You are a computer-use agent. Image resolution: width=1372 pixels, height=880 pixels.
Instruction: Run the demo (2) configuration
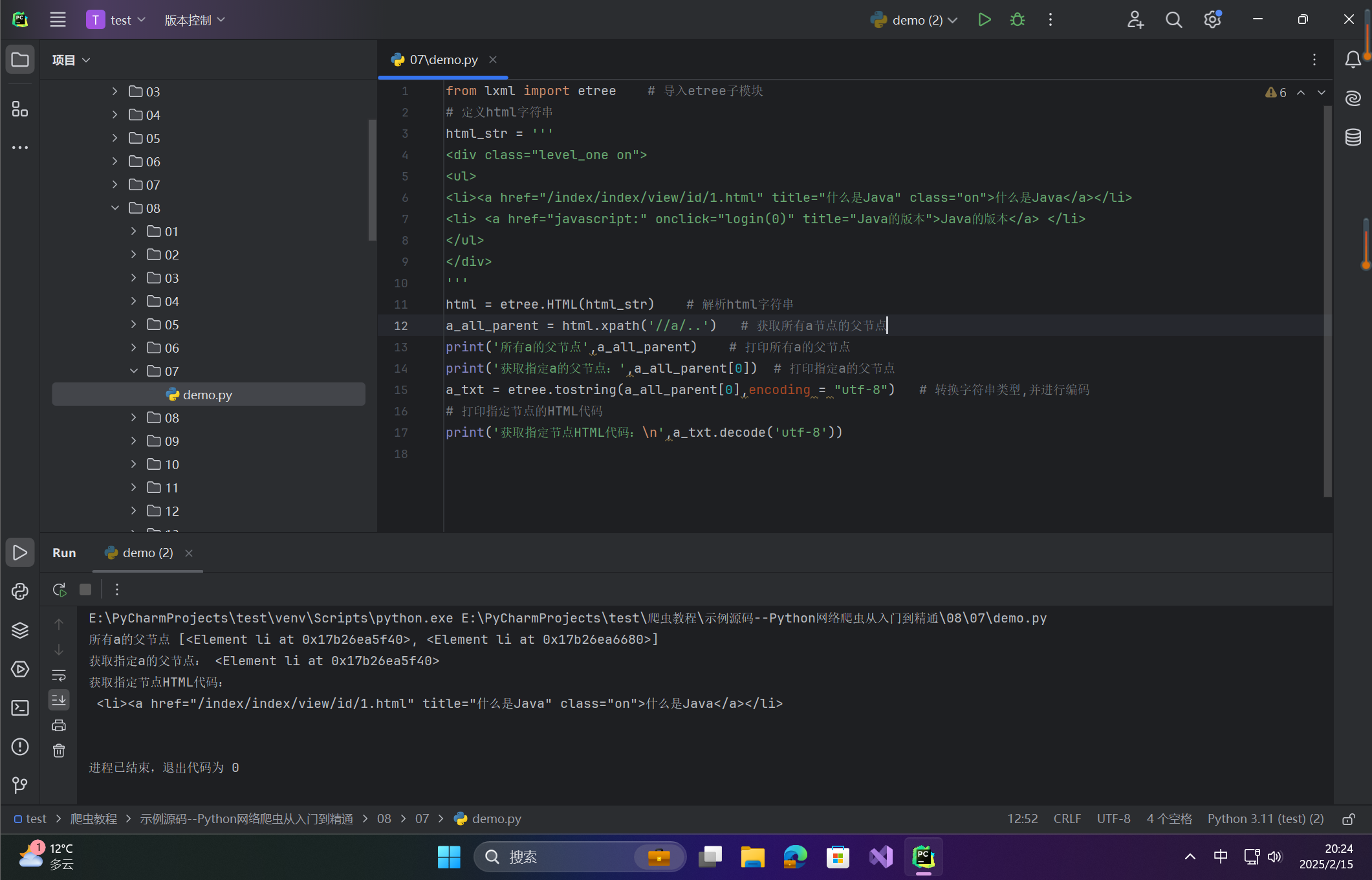pyautogui.click(x=984, y=20)
